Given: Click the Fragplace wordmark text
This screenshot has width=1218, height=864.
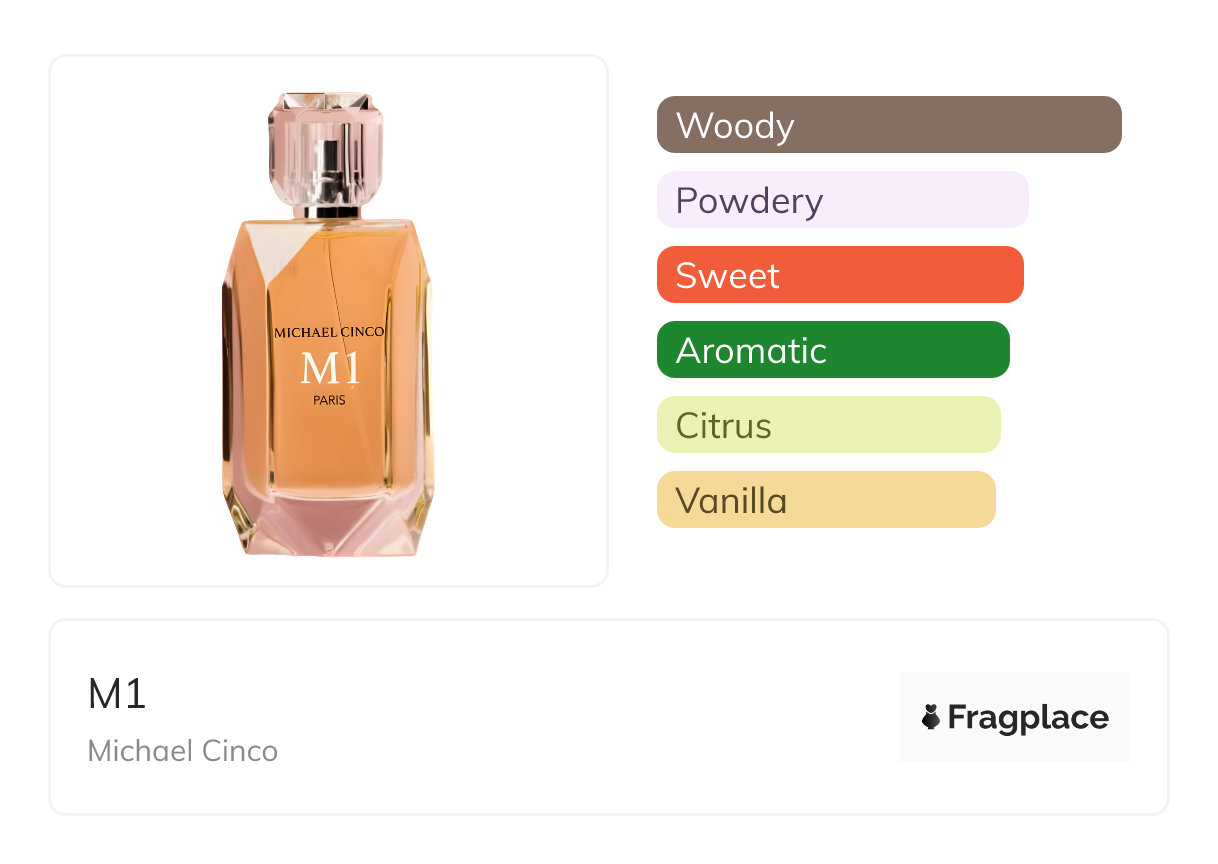Looking at the screenshot, I should 1028,718.
